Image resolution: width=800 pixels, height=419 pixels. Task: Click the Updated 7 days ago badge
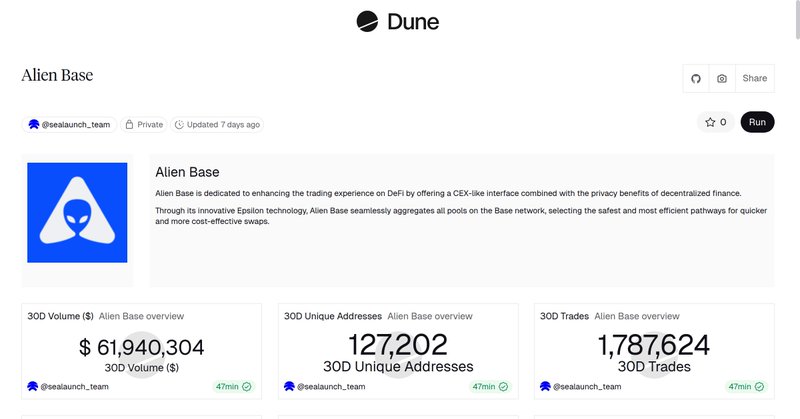pyautogui.click(x=217, y=125)
